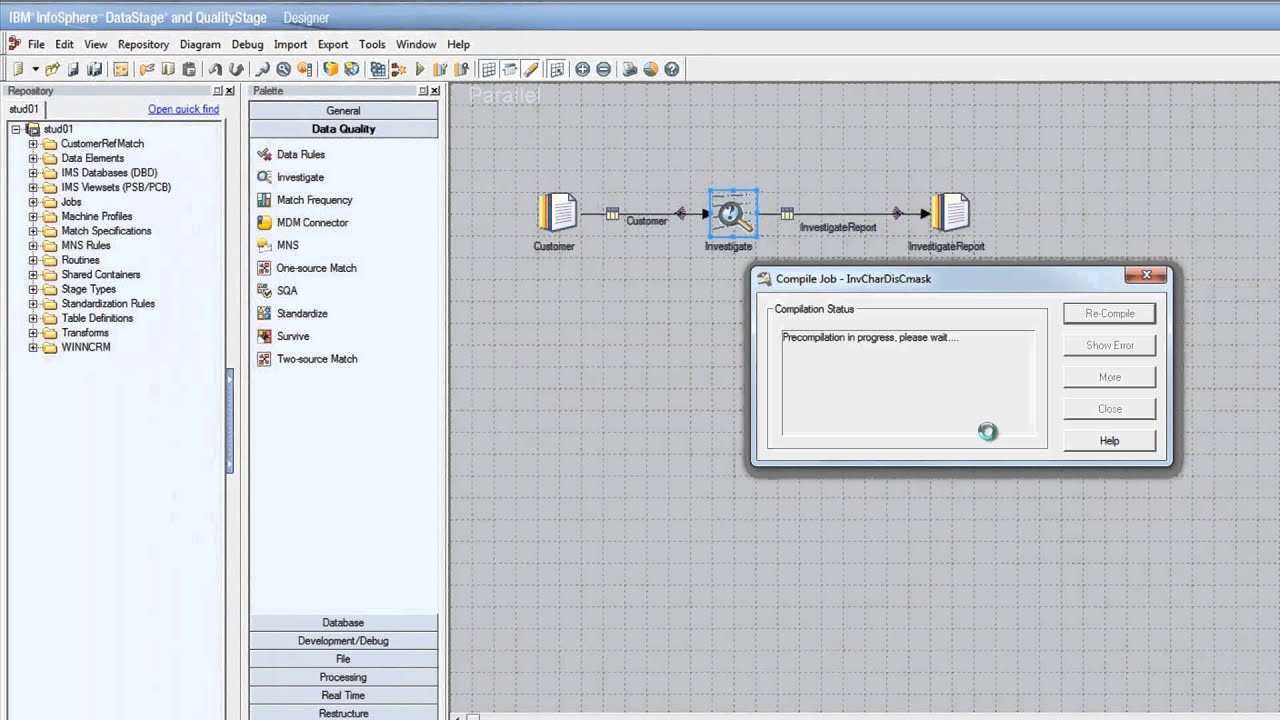The image size is (1280, 720).
Task: Click the Help button in Compile dialog
Action: pyautogui.click(x=1109, y=441)
